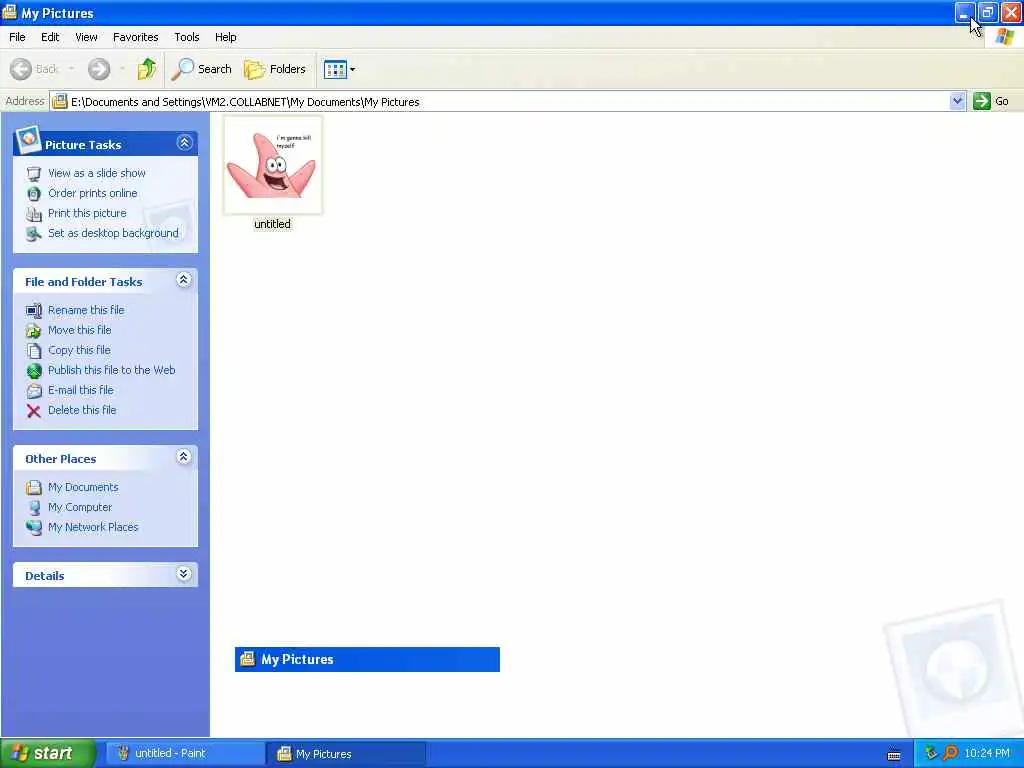Go up one folder level
Viewport: 1024px width, 768px height.
pyautogui.click(x=147, y=69)
